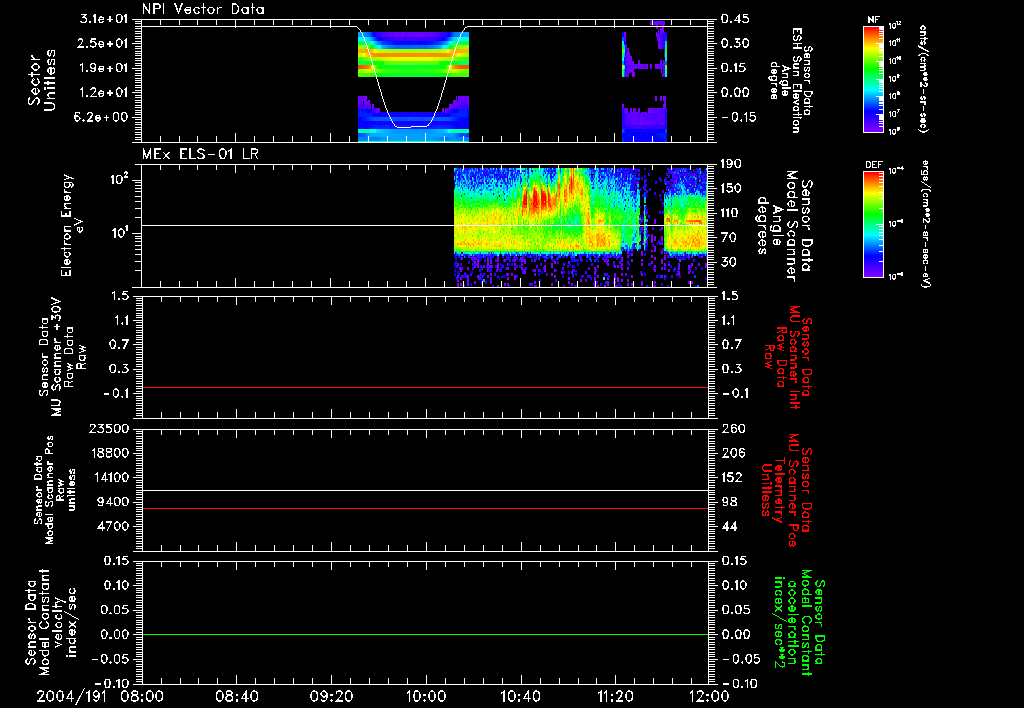Click the 11:20 time axis label
The height and width of the screenshot is (708, 1024).
tap(615, 696)
